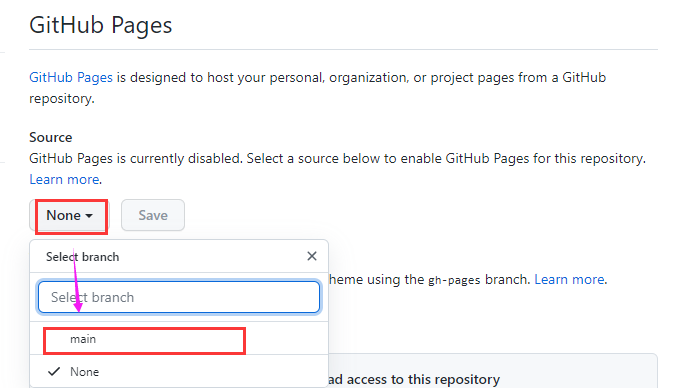Focus the Select branch filter field
Screen dimensions: 677x388
[x=179, y=297]
